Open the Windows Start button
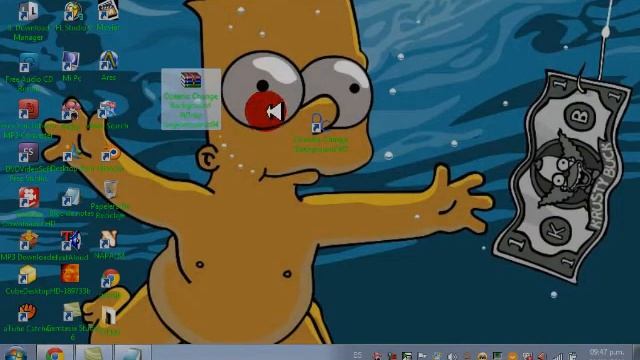 (16, 353)
